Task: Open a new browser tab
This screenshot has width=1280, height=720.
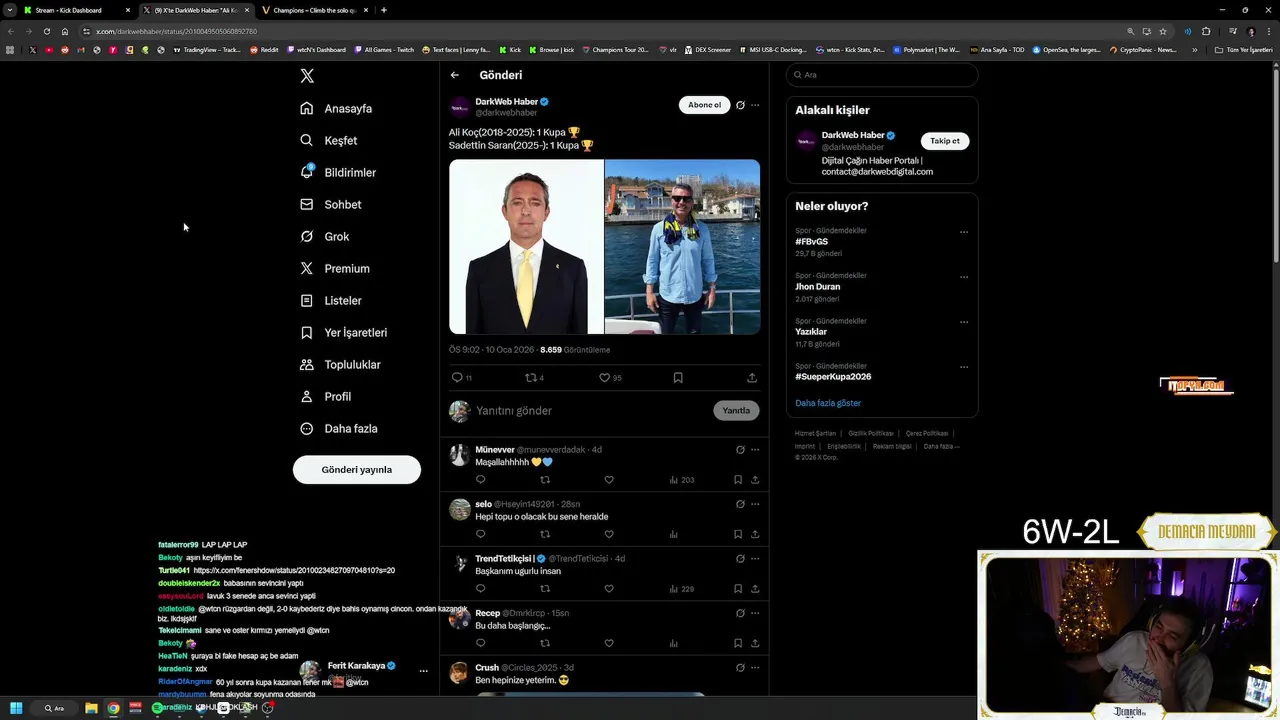Action: click(x=384, y=10)
